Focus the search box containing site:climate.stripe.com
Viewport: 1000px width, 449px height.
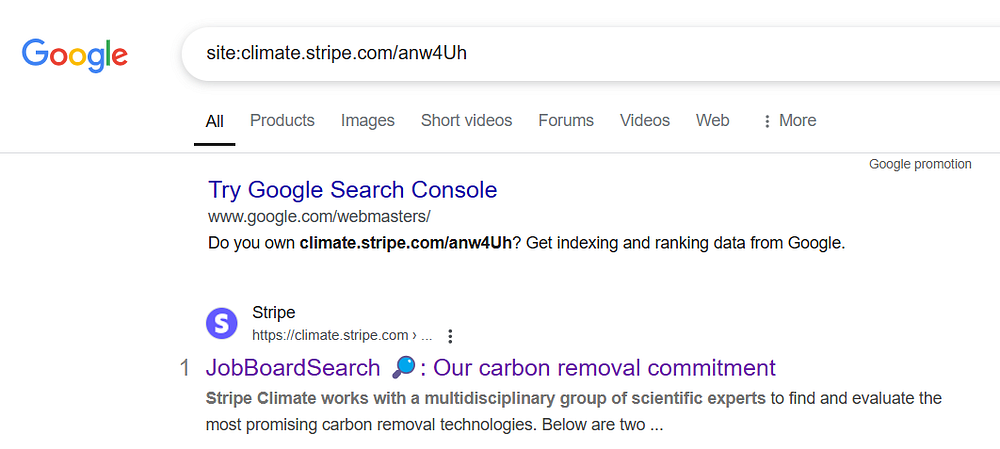tap(580, 53)
